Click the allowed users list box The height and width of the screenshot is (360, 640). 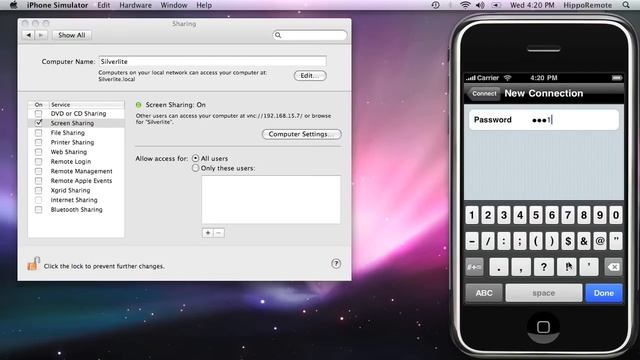point(271,200)
